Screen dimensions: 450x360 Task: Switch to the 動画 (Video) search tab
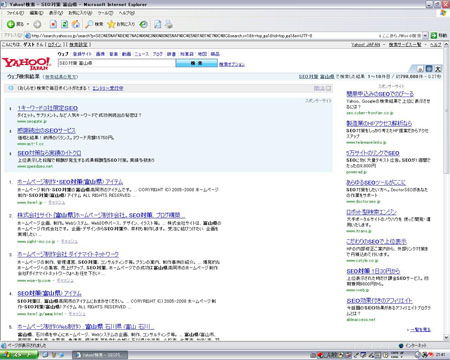coord(126,54)
